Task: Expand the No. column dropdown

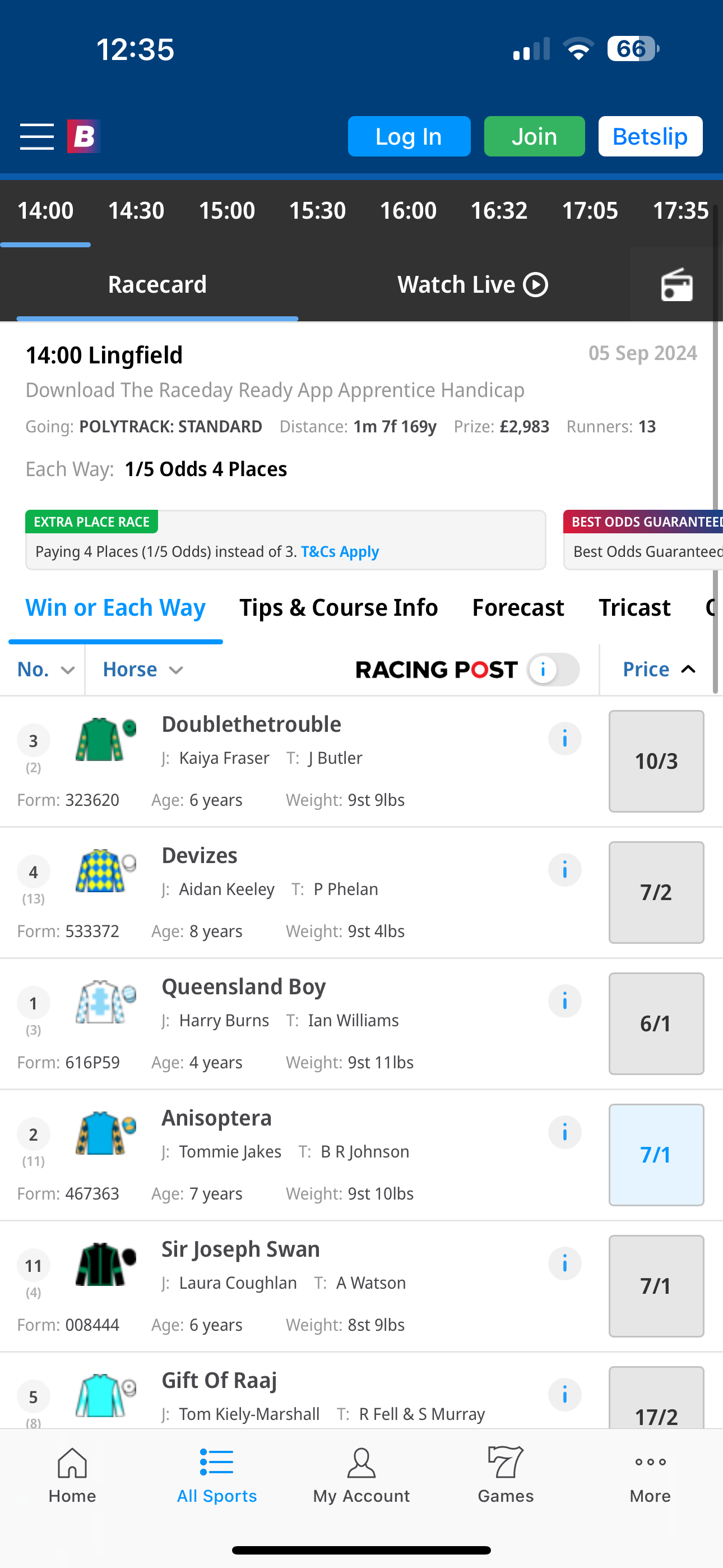Action: (x=45, y=669)
